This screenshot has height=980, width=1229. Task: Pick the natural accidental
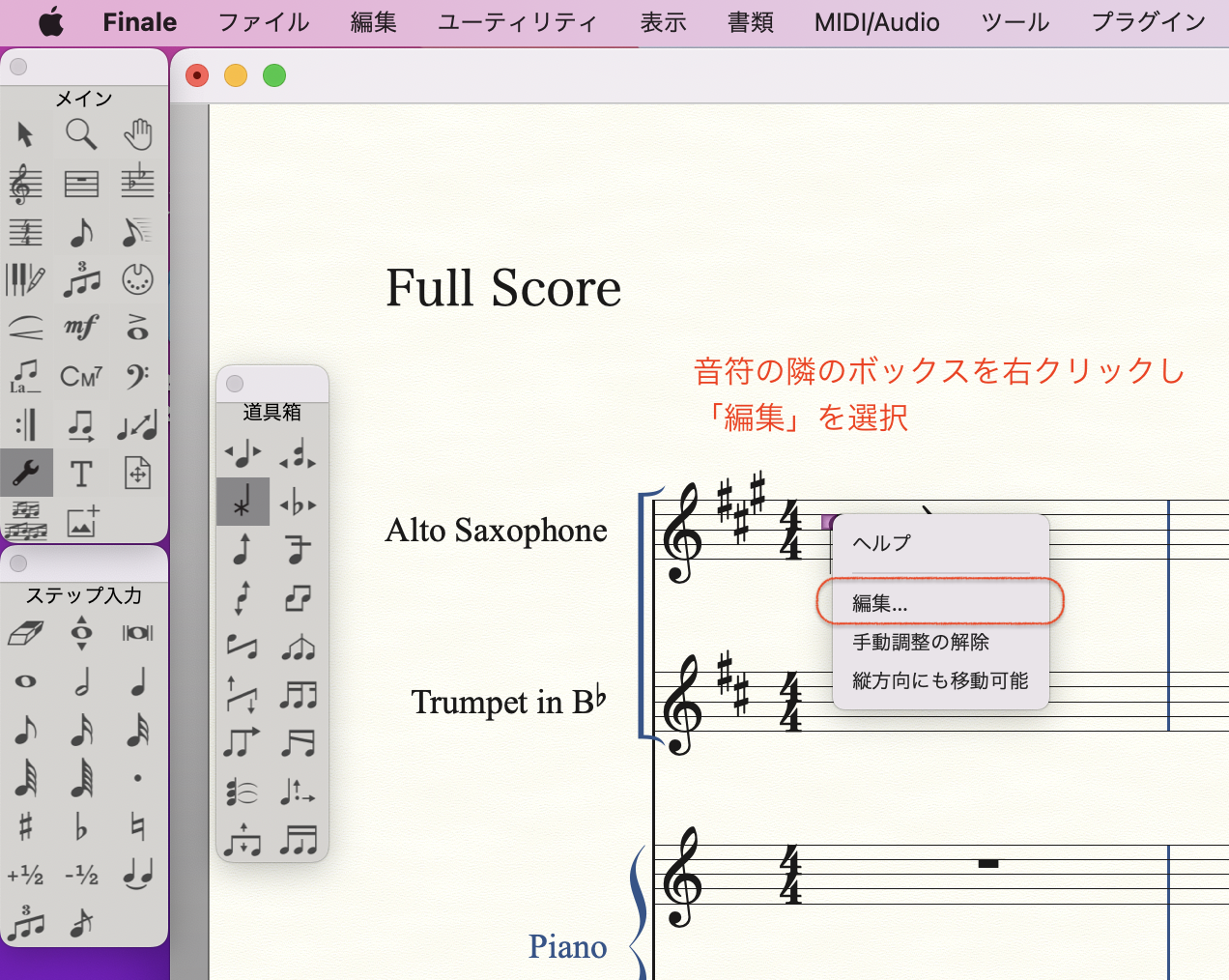138,826
